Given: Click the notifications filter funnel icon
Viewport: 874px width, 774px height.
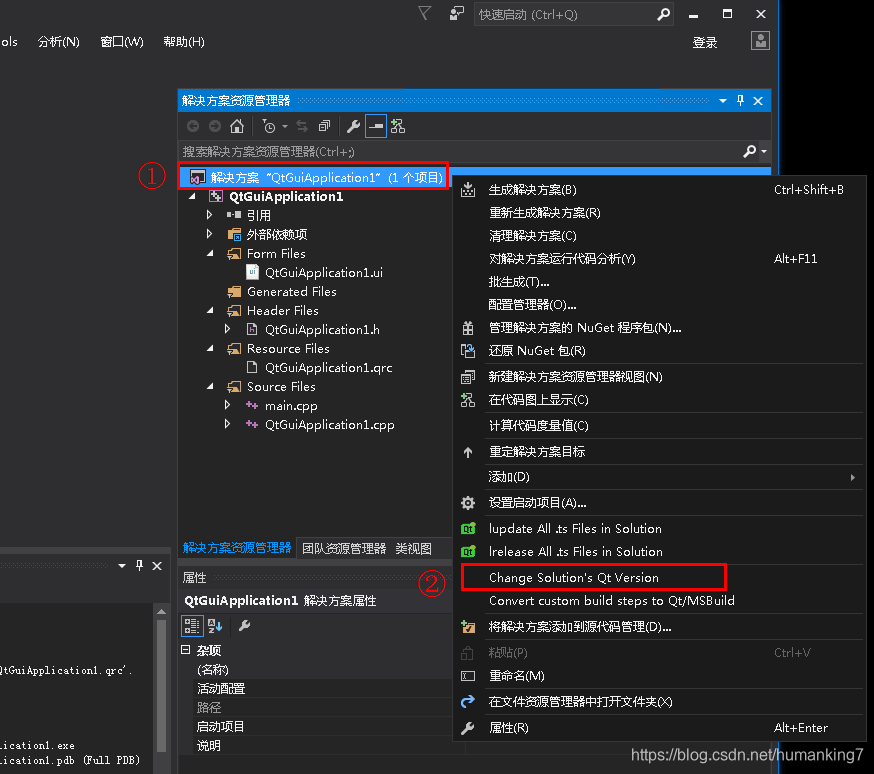Looking at the screenshot, I should pos(425,13).
